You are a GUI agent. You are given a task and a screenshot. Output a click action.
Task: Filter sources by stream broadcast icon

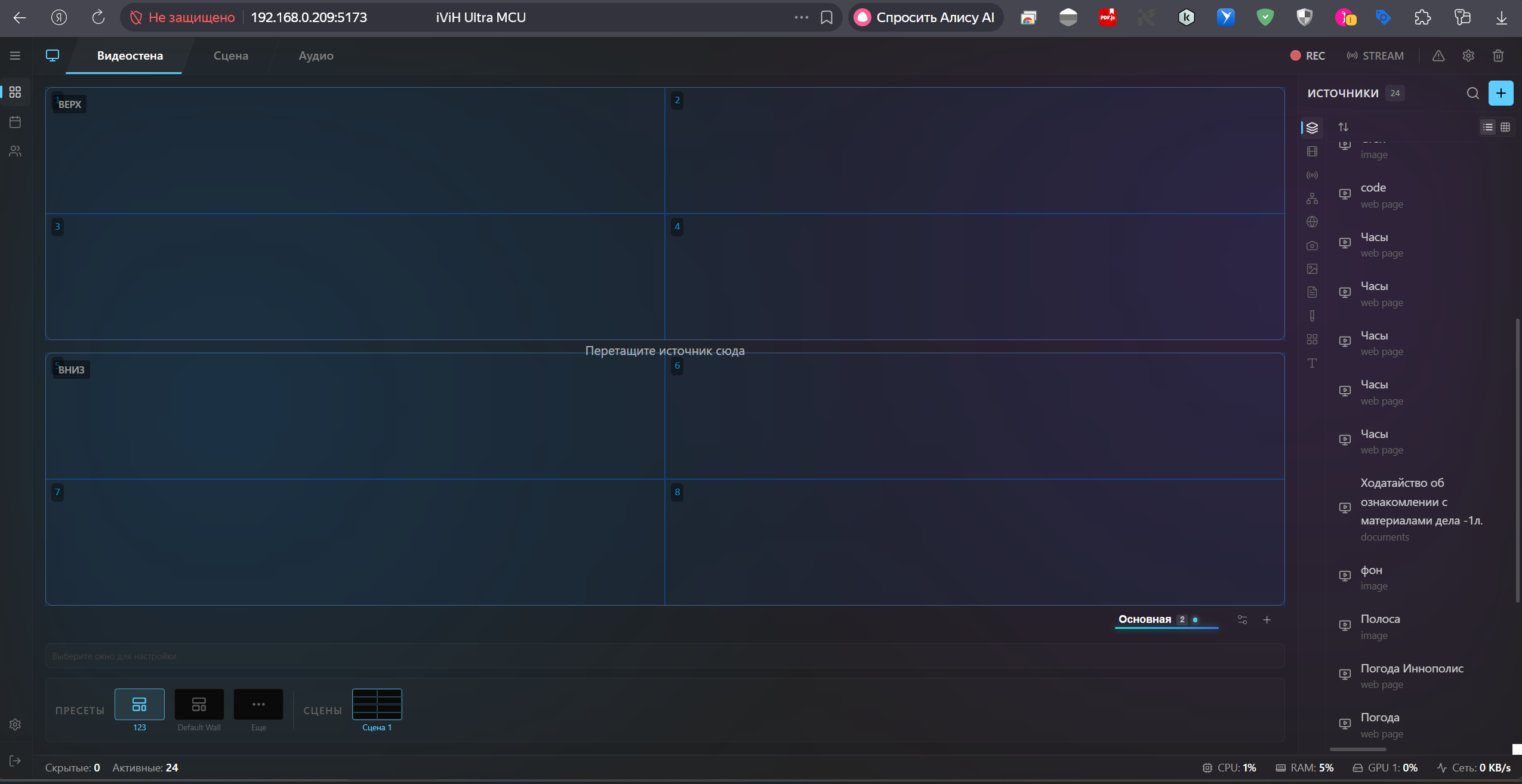coord(1312,175)
